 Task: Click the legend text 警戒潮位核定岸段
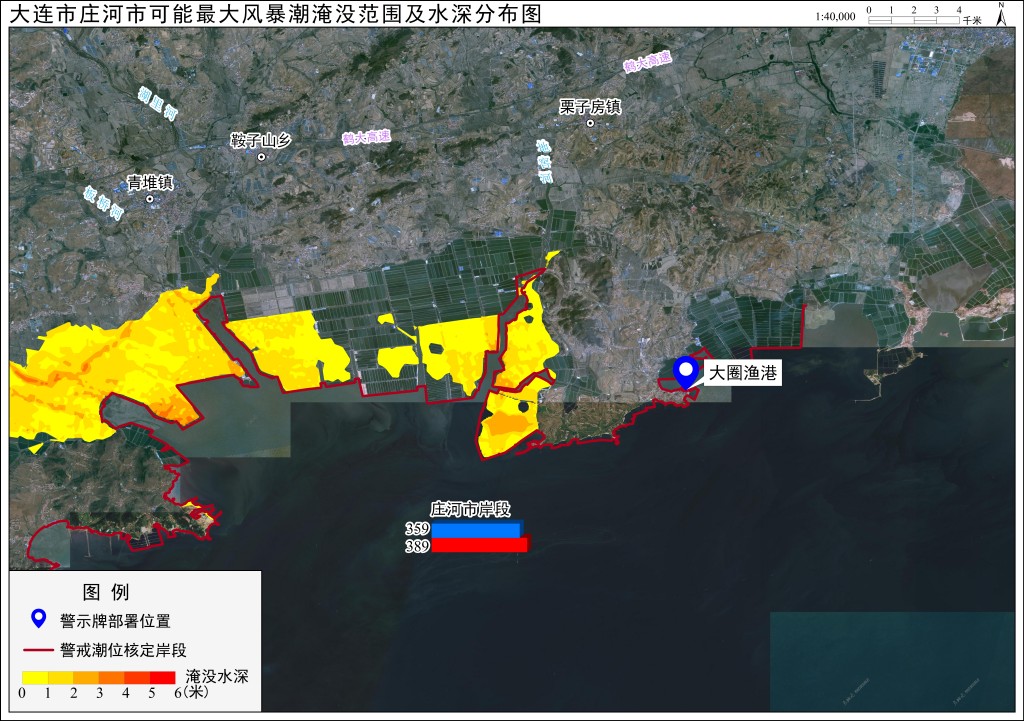point(123,650)
